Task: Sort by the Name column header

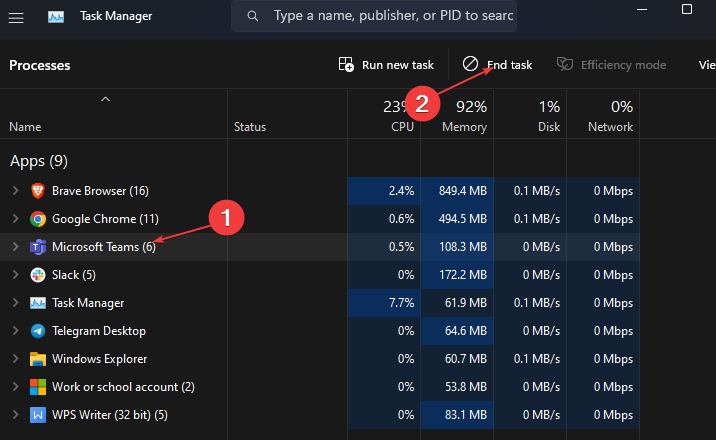Action: click(25, 127)
